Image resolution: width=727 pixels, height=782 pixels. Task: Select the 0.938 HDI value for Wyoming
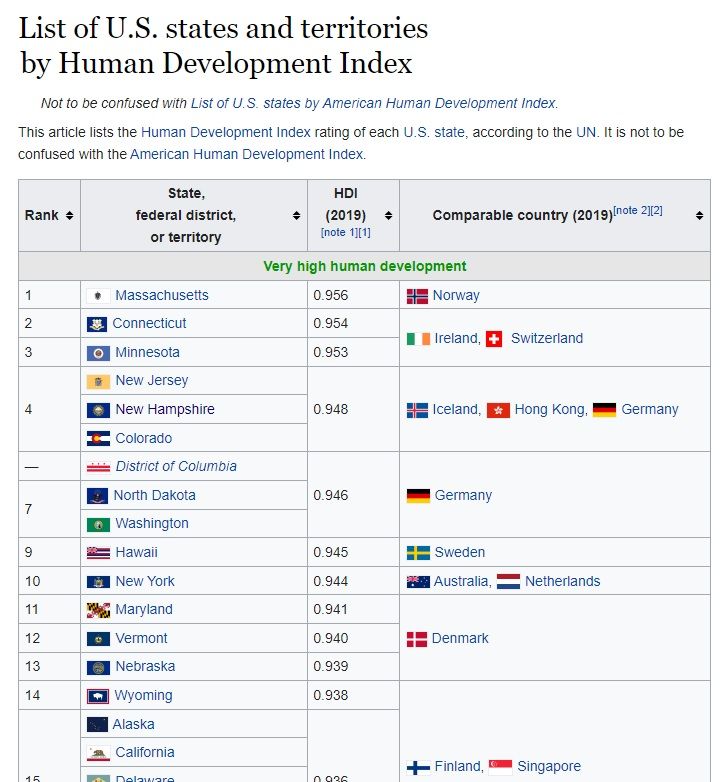353,696
